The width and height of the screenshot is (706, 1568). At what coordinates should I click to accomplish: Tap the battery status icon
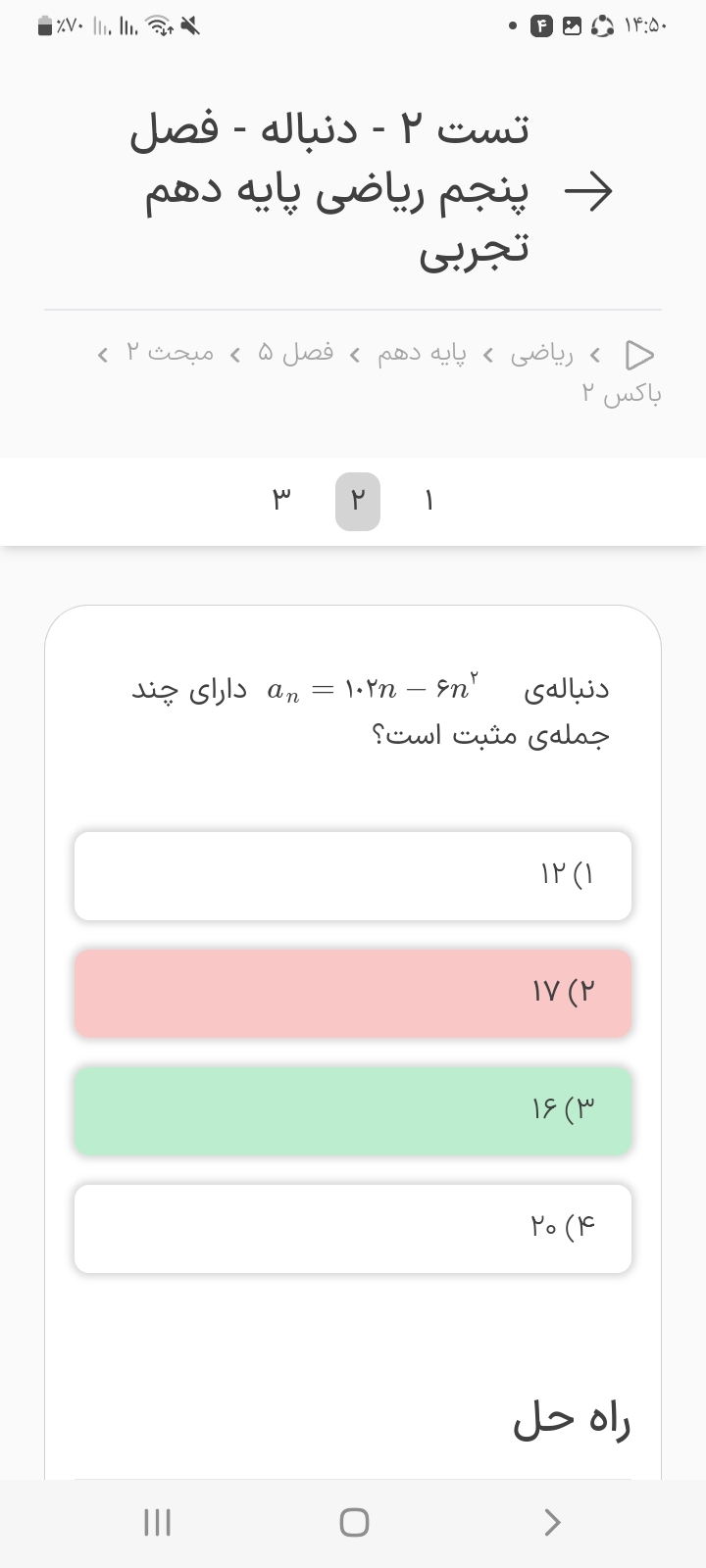(x=45, y=26)
